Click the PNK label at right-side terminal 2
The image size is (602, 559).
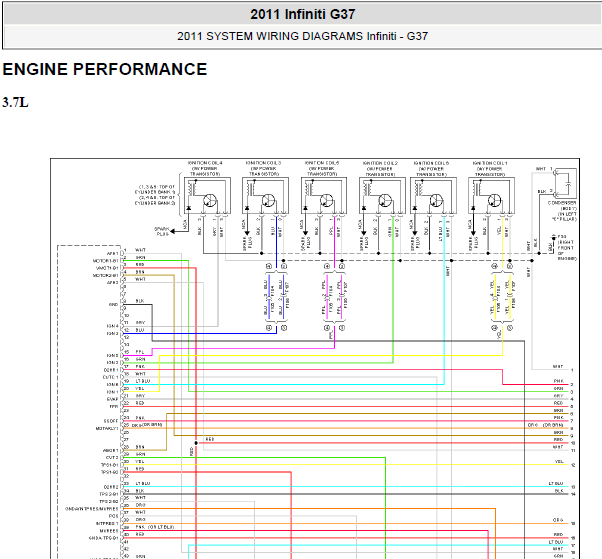[x=559, y=381]
